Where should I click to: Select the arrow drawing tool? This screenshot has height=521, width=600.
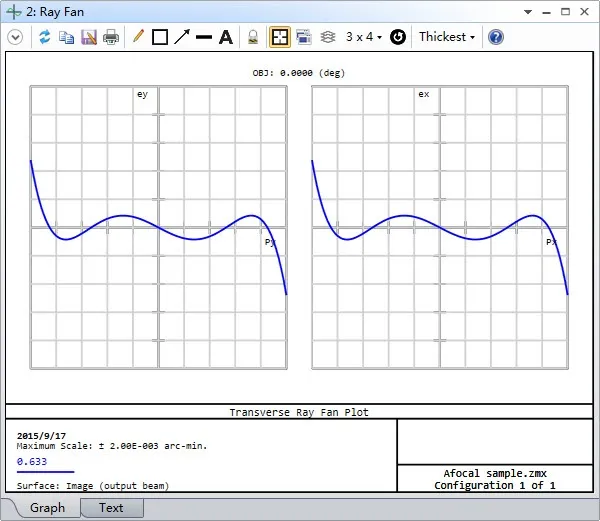pos(182,37)
